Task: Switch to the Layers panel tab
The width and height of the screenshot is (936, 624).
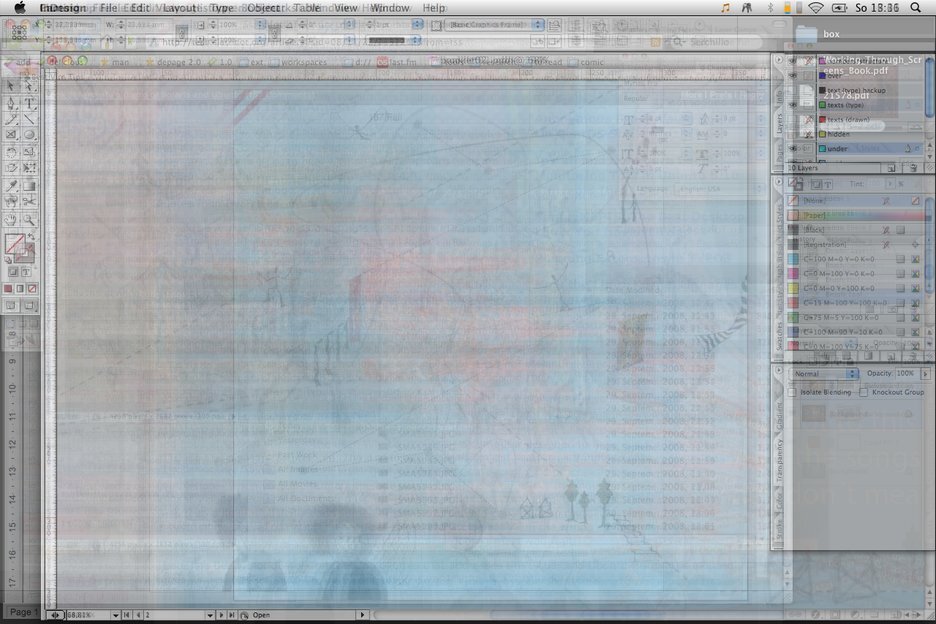Action: pyautogui.click(x=779, y=124)
